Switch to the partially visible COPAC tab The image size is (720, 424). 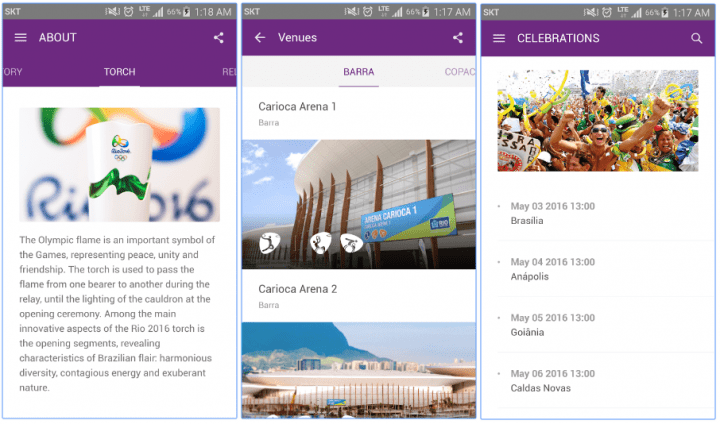click(x=460, y=72)
